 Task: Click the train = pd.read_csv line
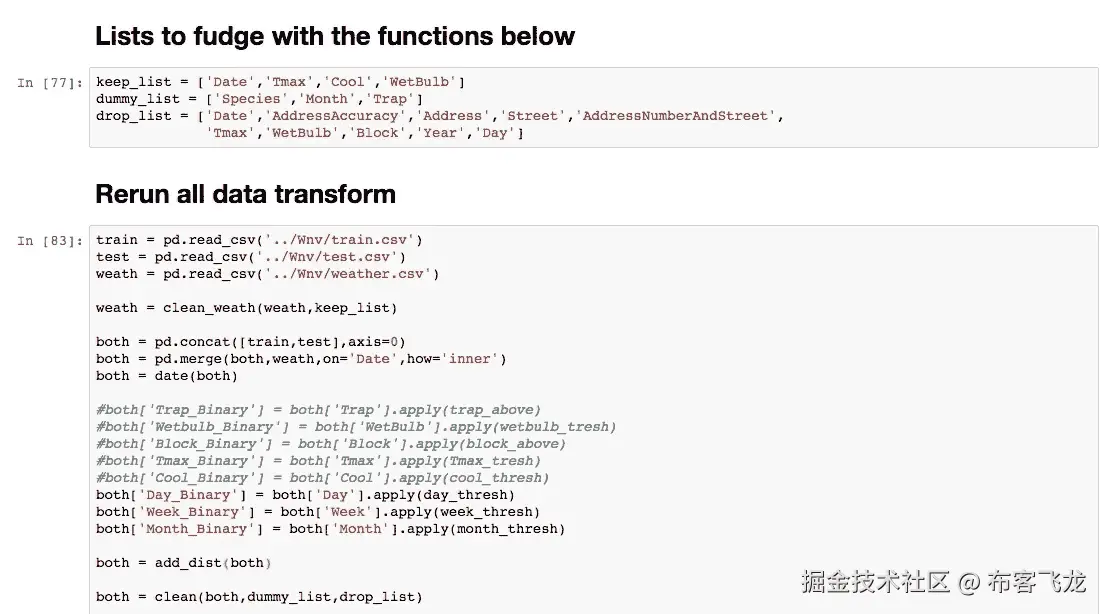click(x=259, y=240)
